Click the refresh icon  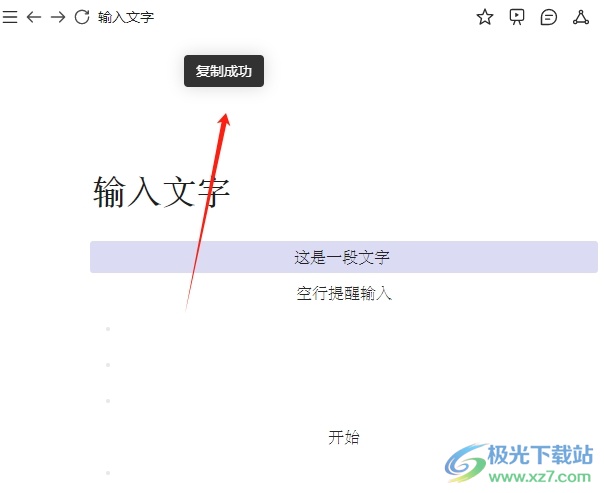pos(82,17)
